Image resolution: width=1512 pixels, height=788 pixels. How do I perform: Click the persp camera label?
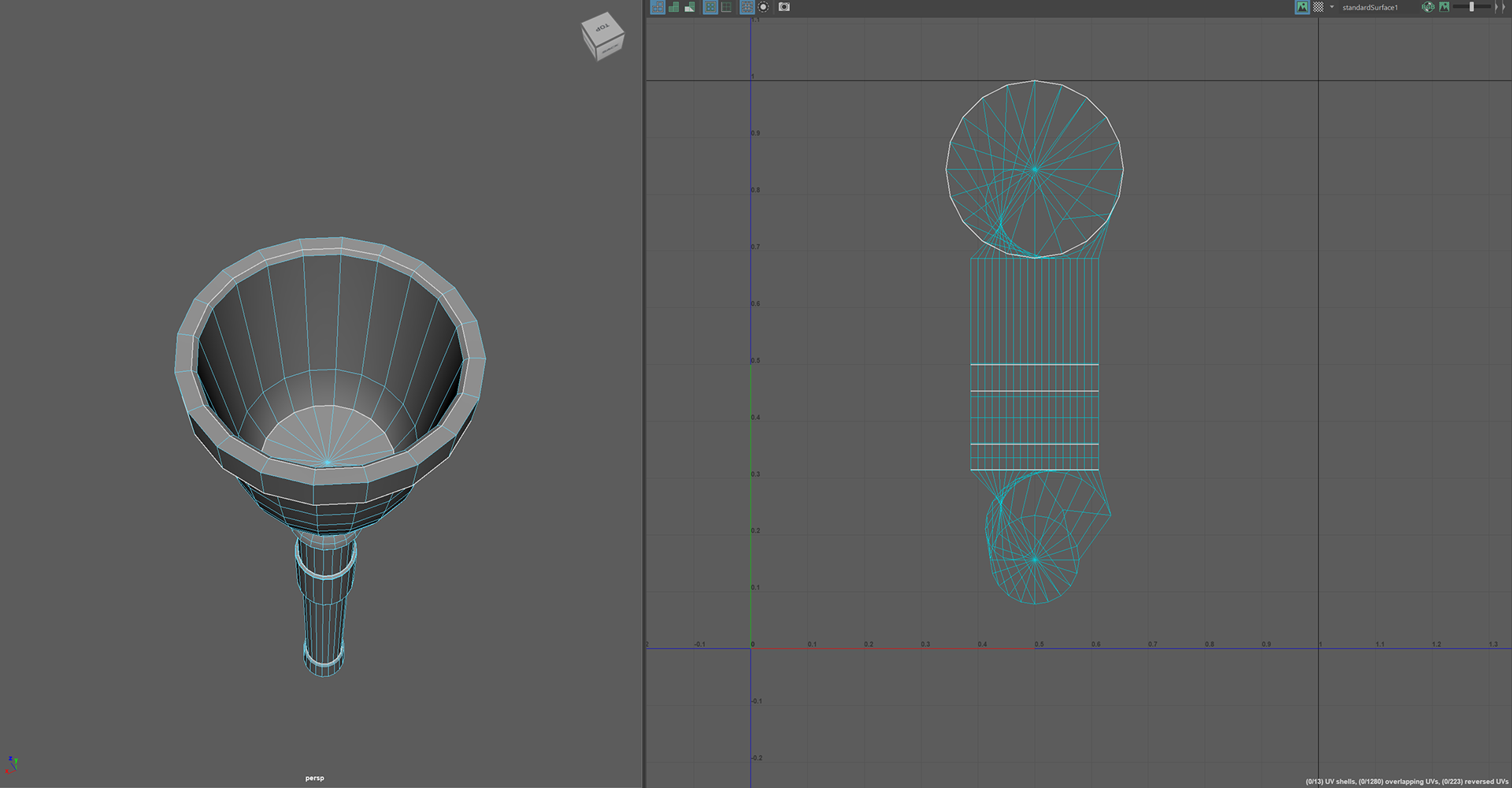pyautogui.click(x=315, y=778)
